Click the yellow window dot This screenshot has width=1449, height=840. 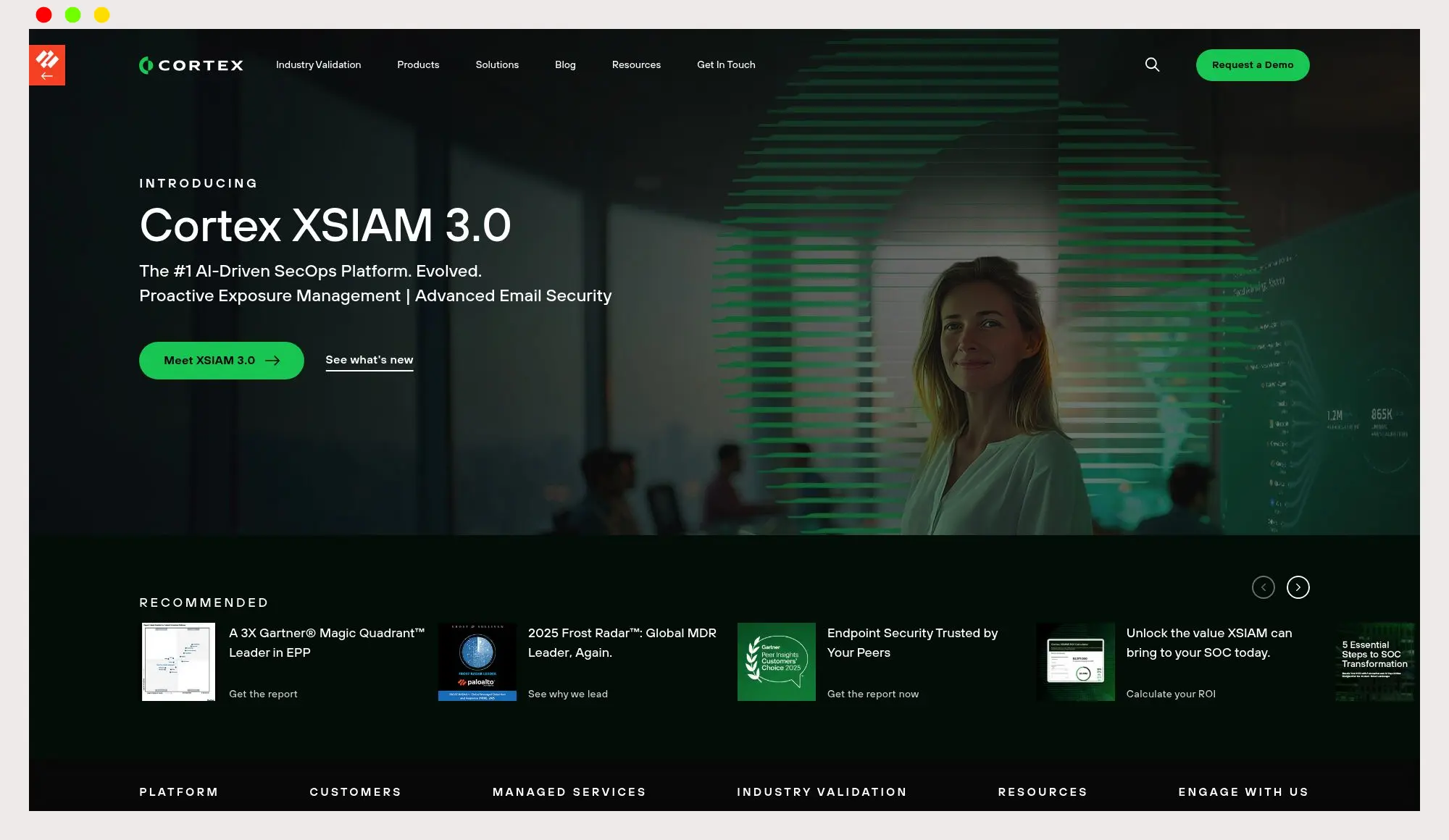(x=101, y=14)
